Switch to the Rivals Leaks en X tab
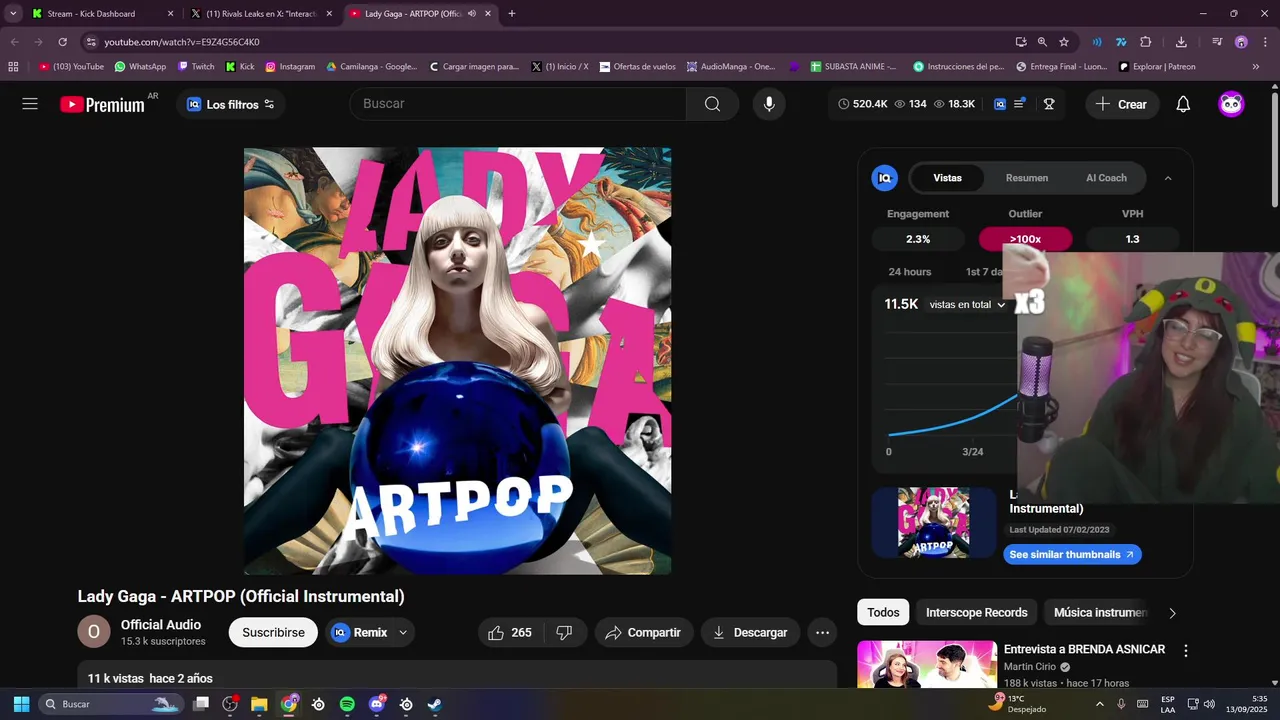 click(262, 14)
